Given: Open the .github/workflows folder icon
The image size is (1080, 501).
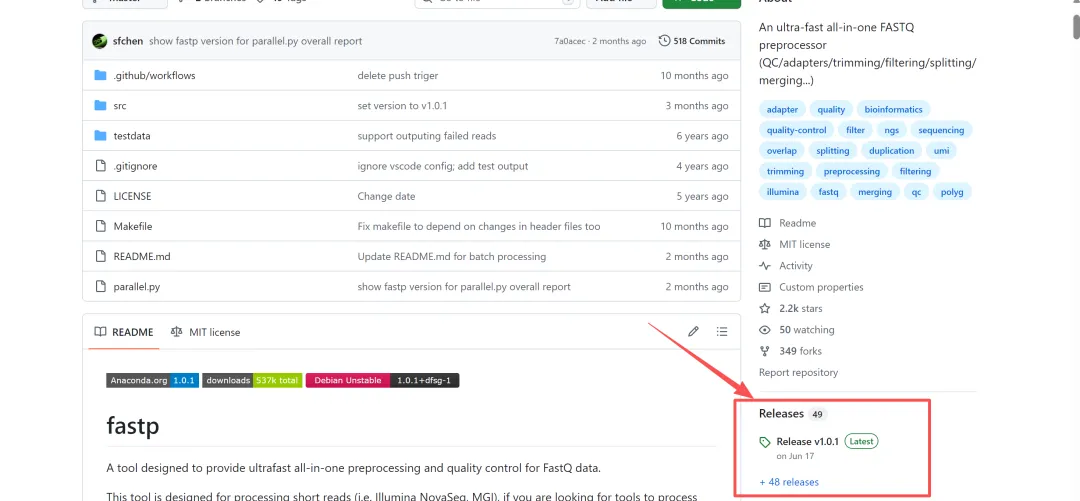Looking at the screenshot, I should pyautogui.click(x=101, y=75).
